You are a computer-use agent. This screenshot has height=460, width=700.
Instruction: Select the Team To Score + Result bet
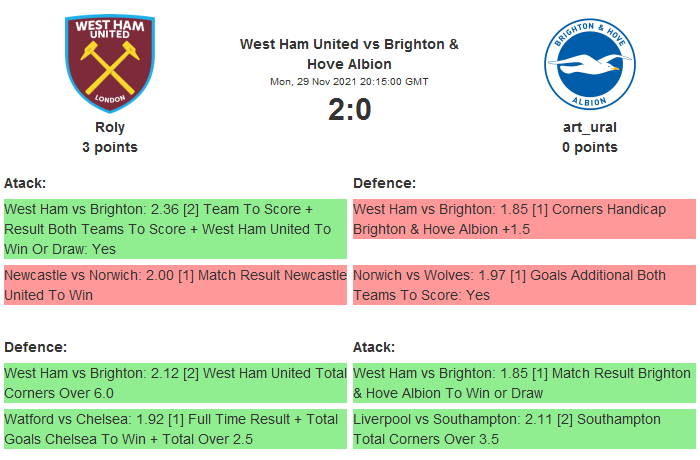[175, 229]
